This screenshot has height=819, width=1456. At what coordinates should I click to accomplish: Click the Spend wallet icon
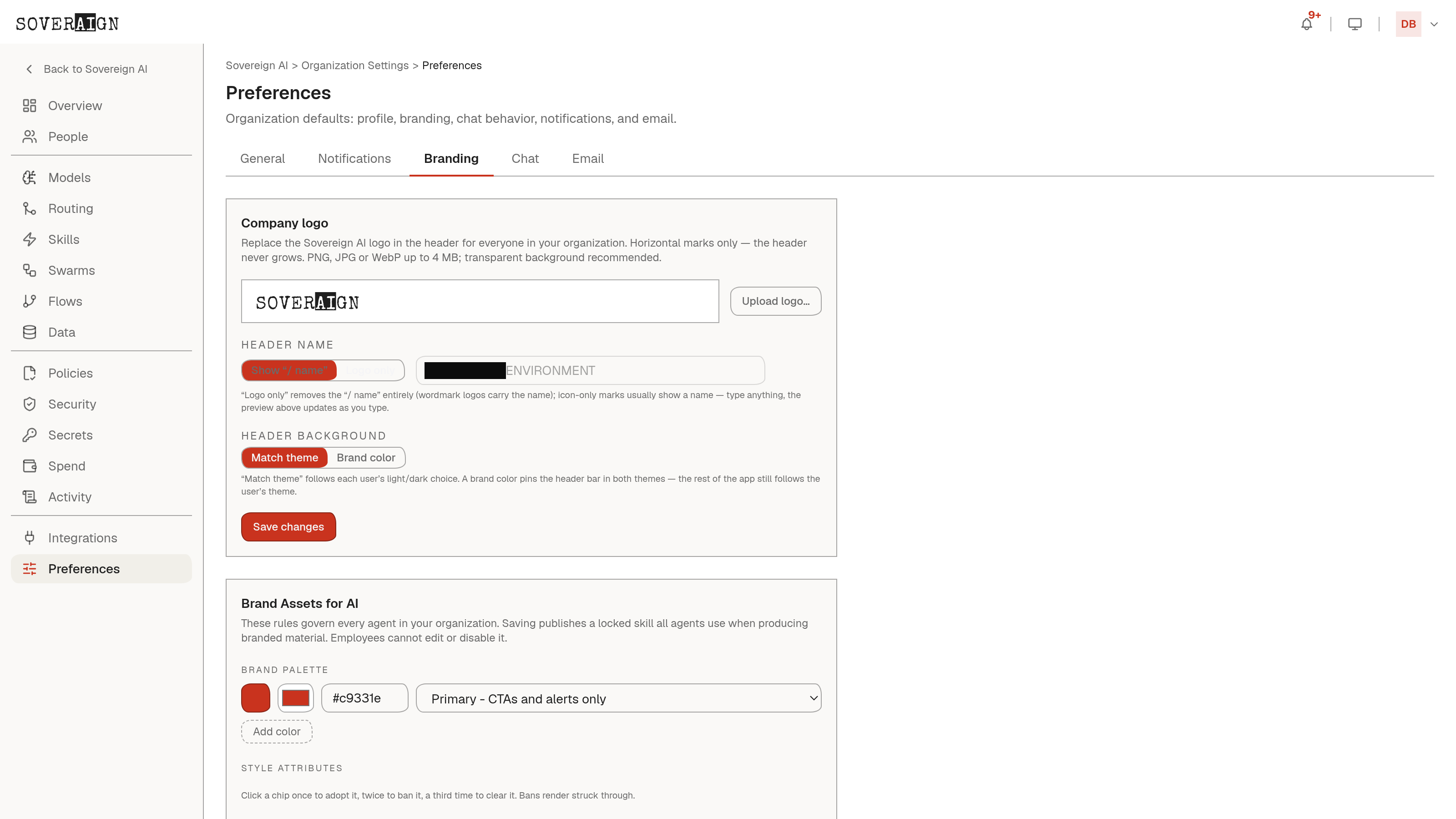coord(30,466)
